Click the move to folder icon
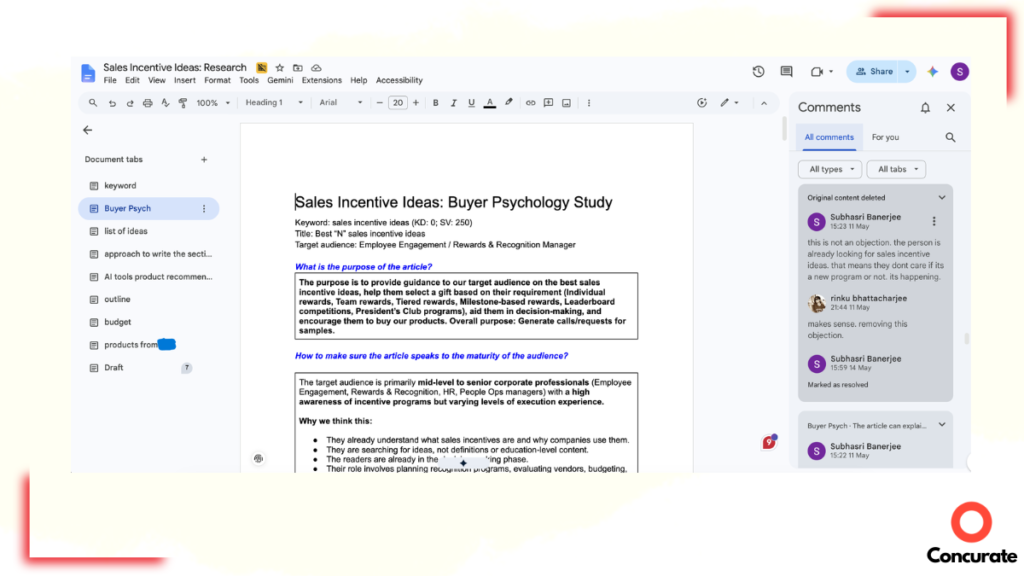This screenshot has height=576, width=1024. coord(298,67)
